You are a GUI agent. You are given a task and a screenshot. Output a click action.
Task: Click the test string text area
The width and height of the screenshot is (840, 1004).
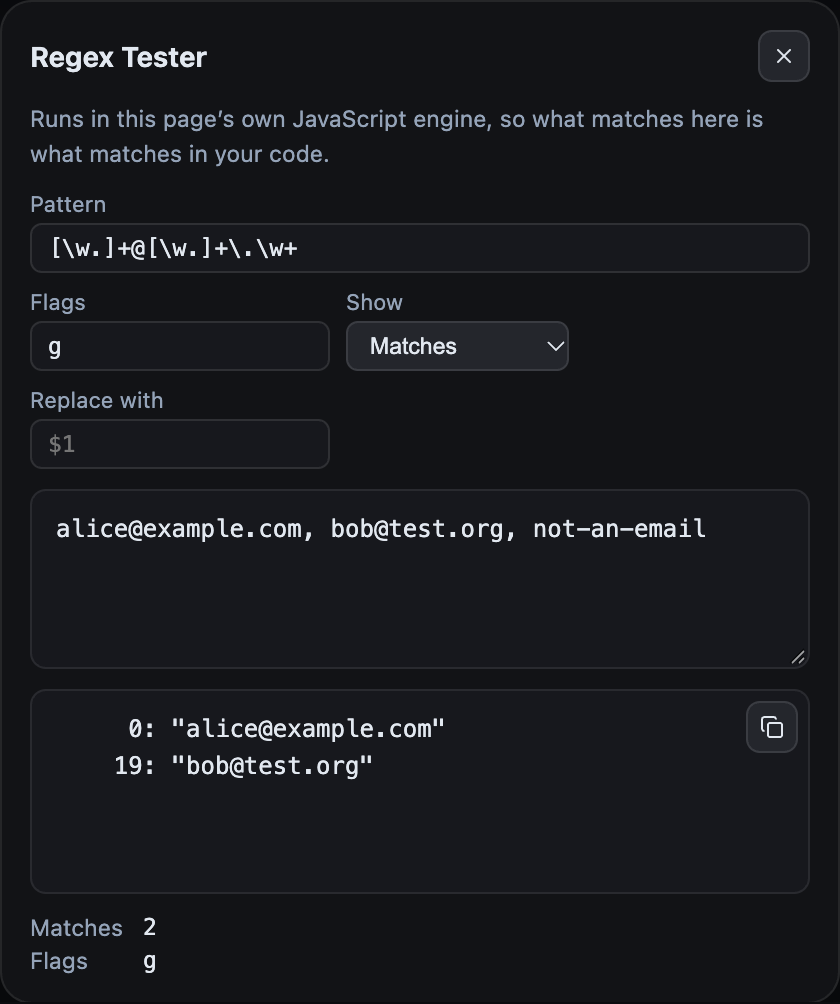click(420, 579)
